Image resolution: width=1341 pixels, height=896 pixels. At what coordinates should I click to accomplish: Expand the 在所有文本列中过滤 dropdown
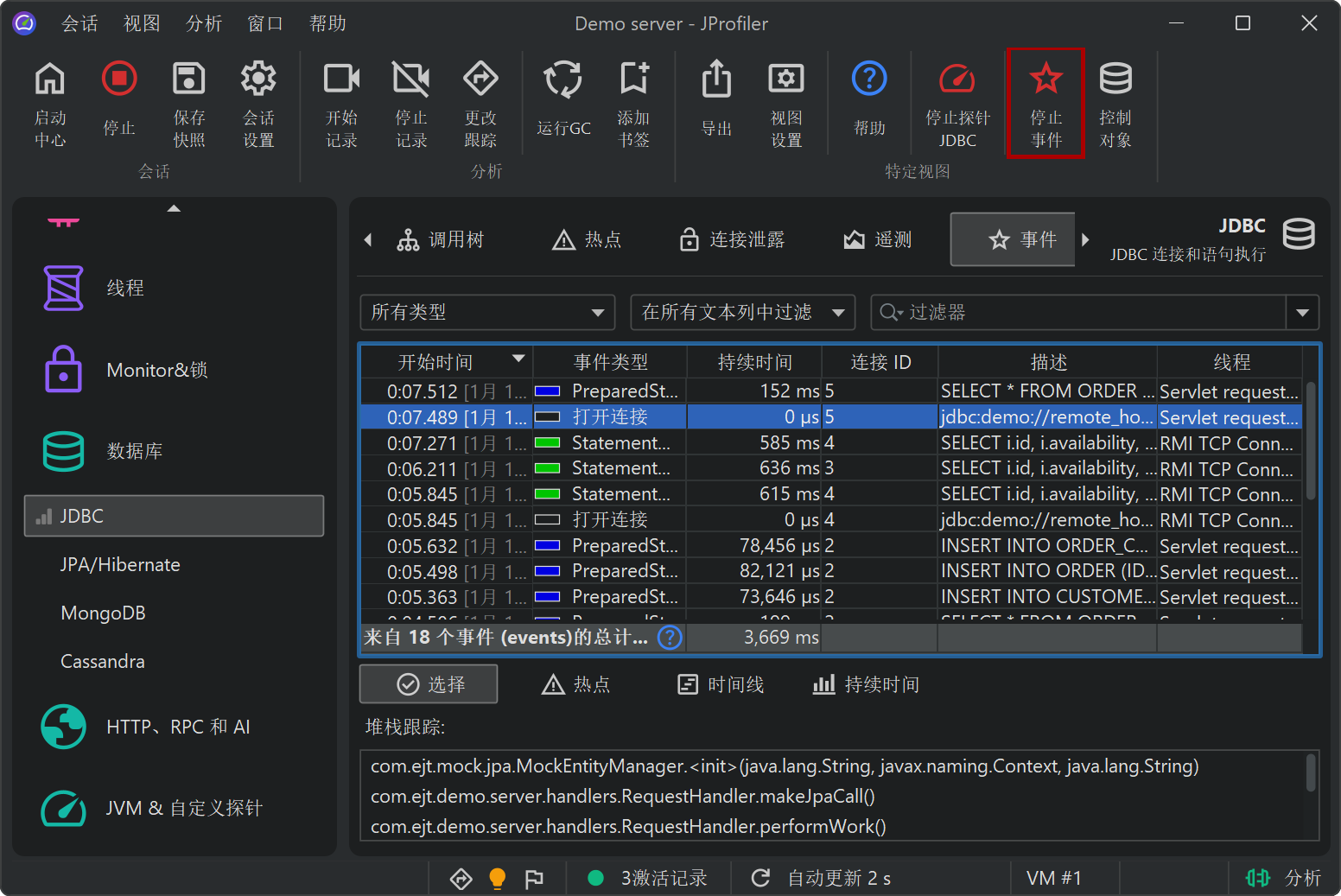742,313
